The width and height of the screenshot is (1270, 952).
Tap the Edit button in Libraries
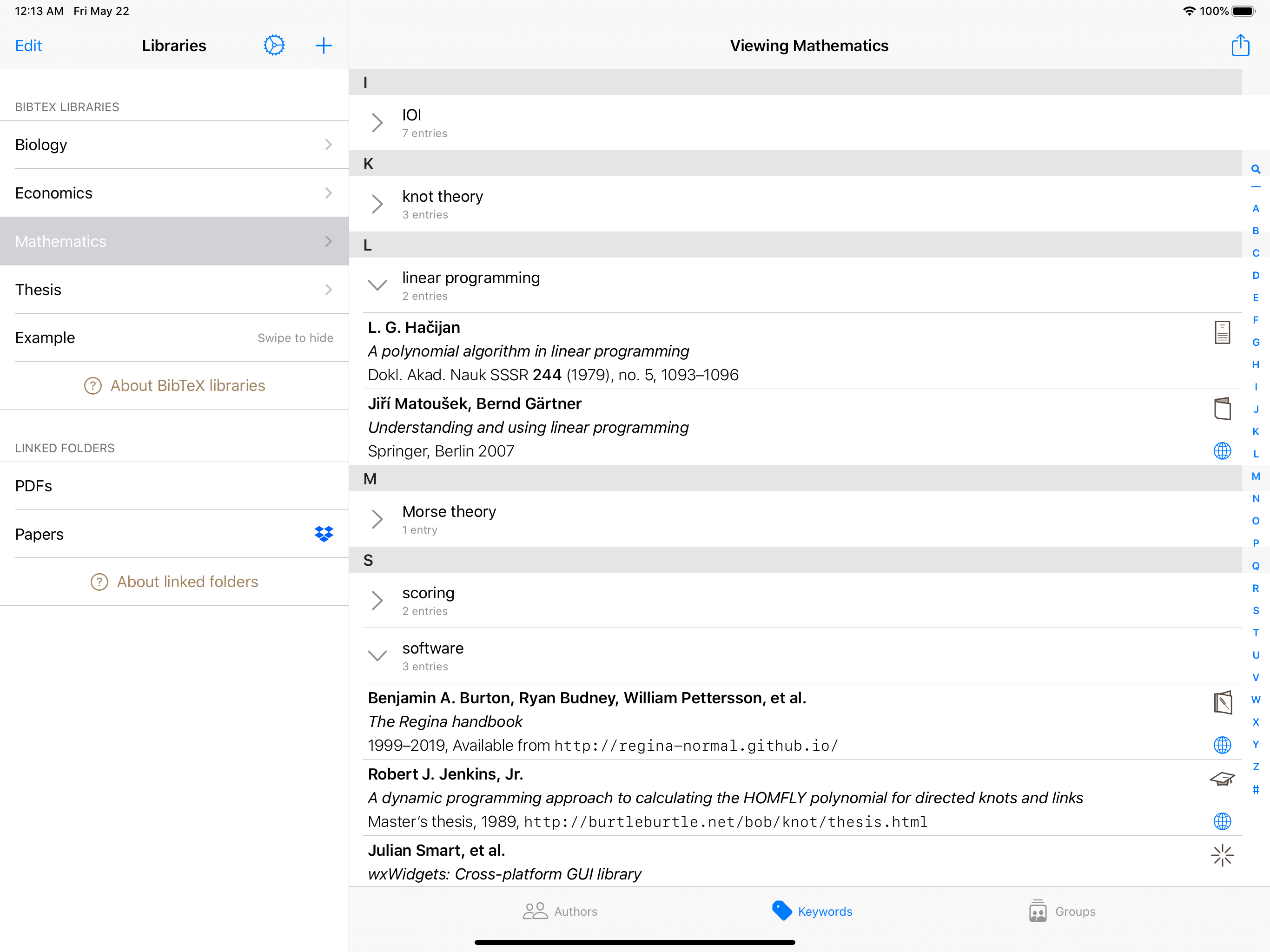pos(28,46)
